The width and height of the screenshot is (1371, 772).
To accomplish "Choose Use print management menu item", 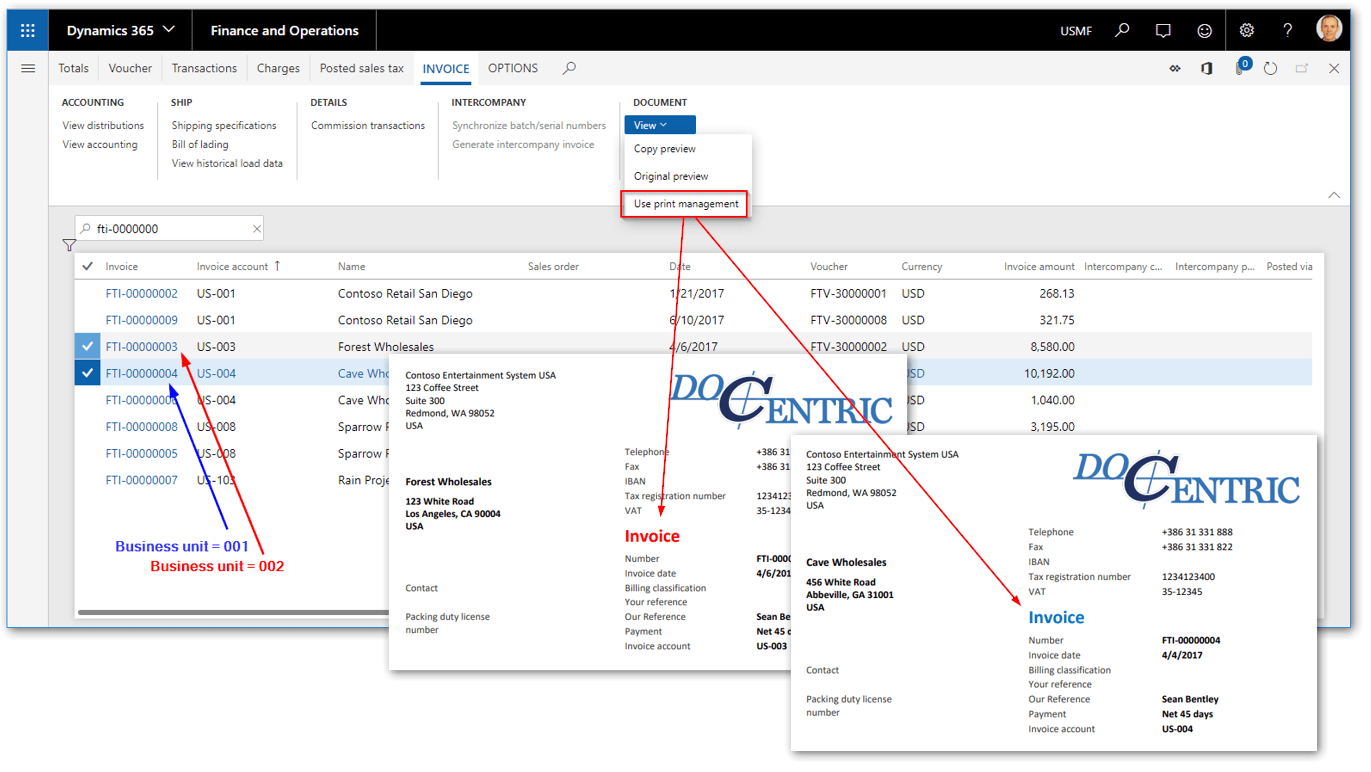I will coord(686,203).
